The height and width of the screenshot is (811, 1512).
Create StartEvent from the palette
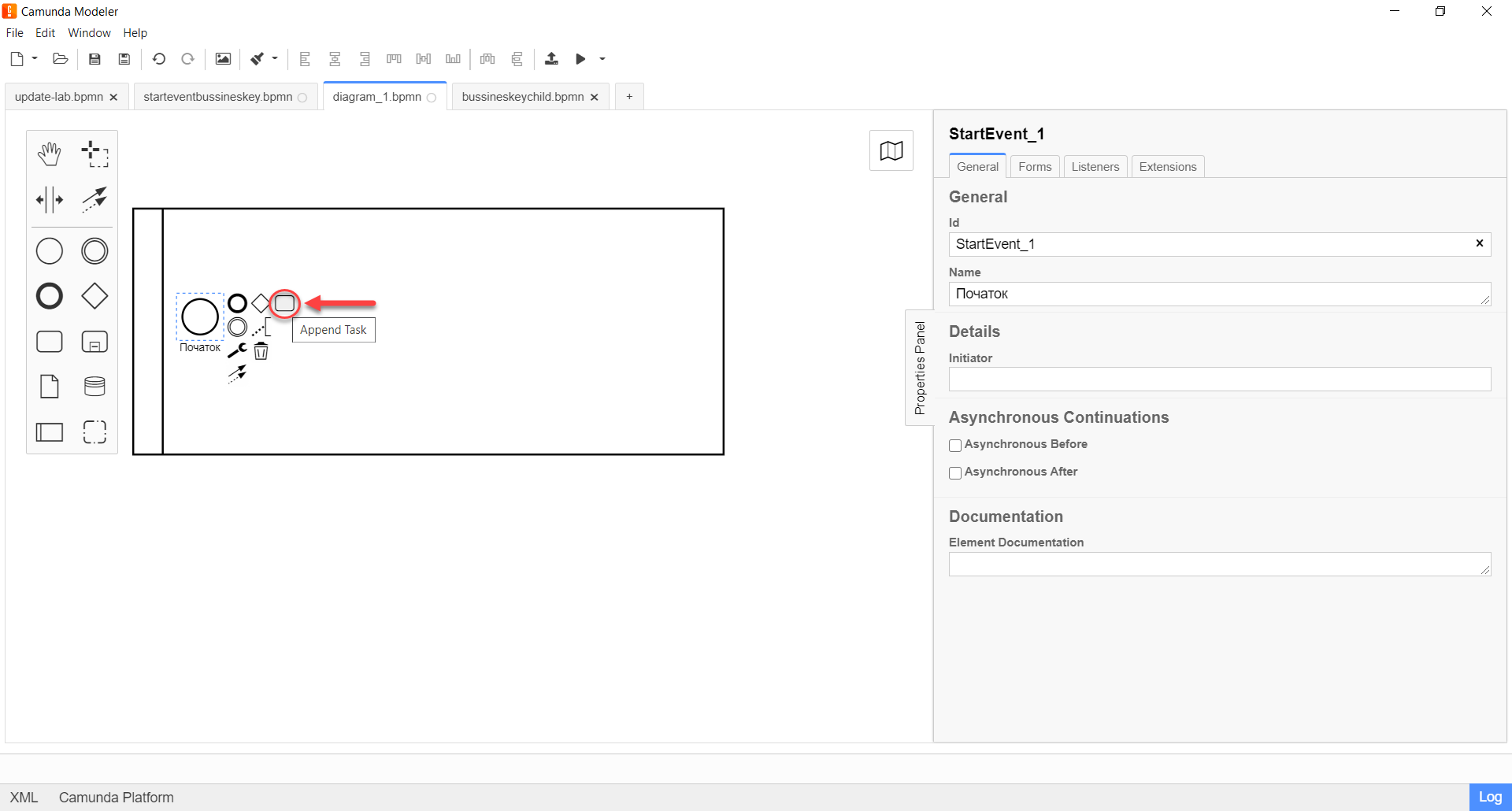coord(50,251)
